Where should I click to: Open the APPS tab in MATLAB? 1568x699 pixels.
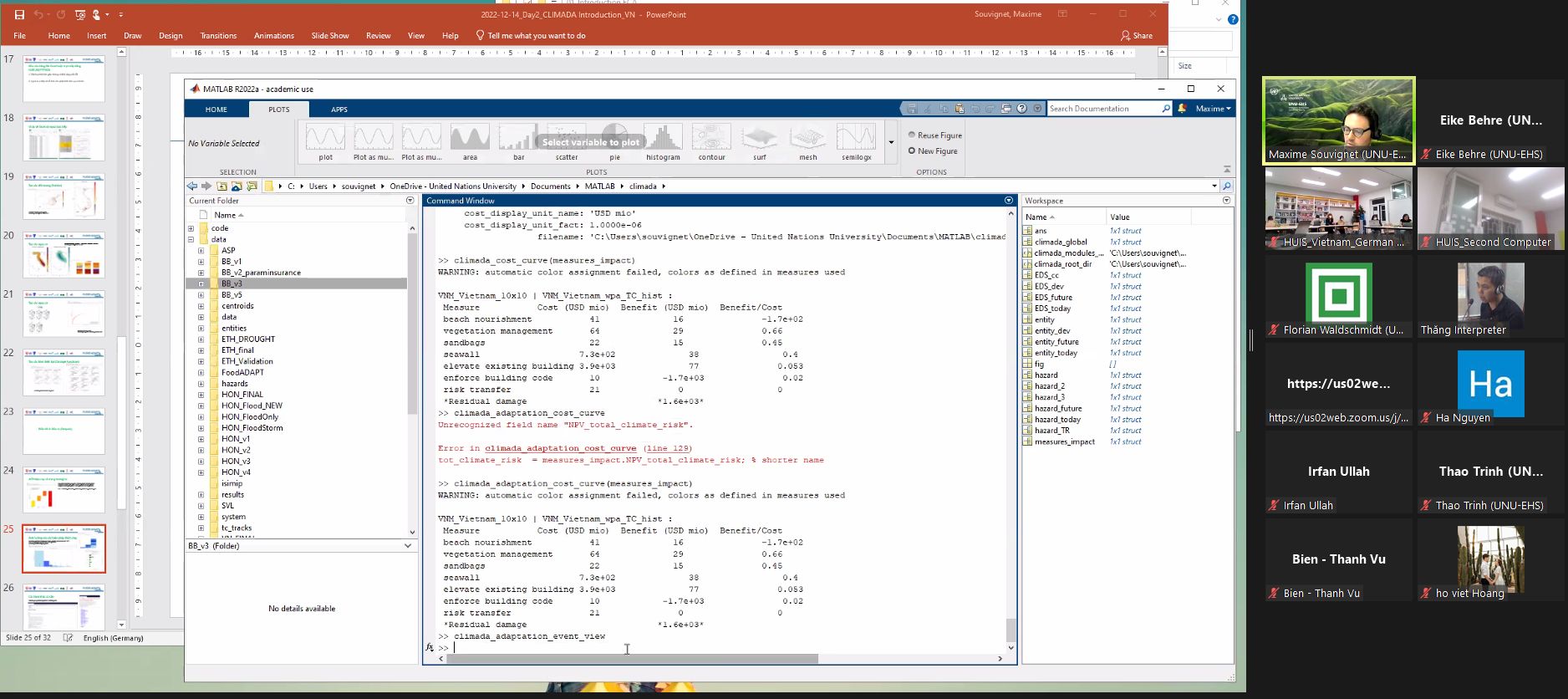tap(339, 110)
